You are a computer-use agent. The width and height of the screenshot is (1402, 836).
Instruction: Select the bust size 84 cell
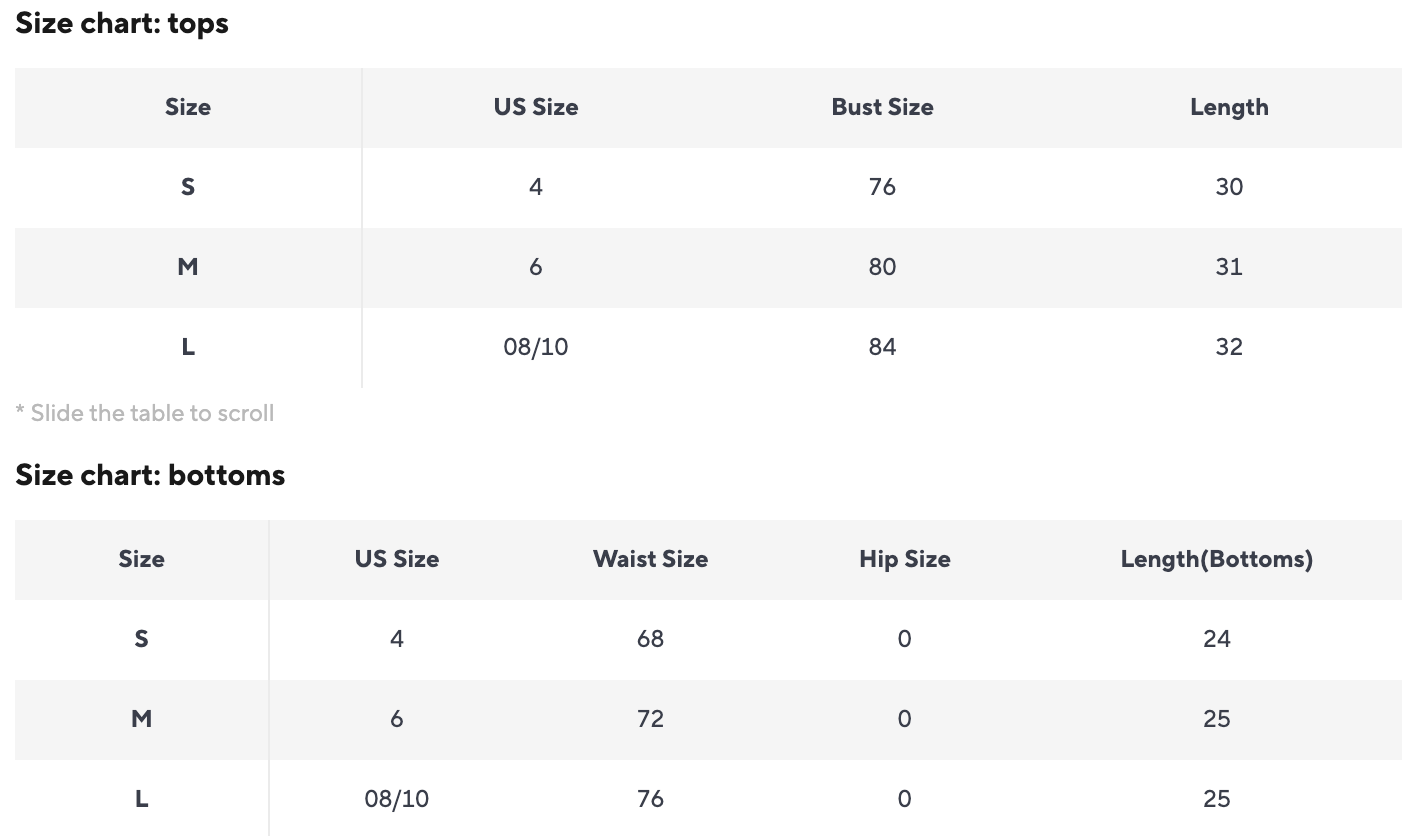[x=882, y=347]
